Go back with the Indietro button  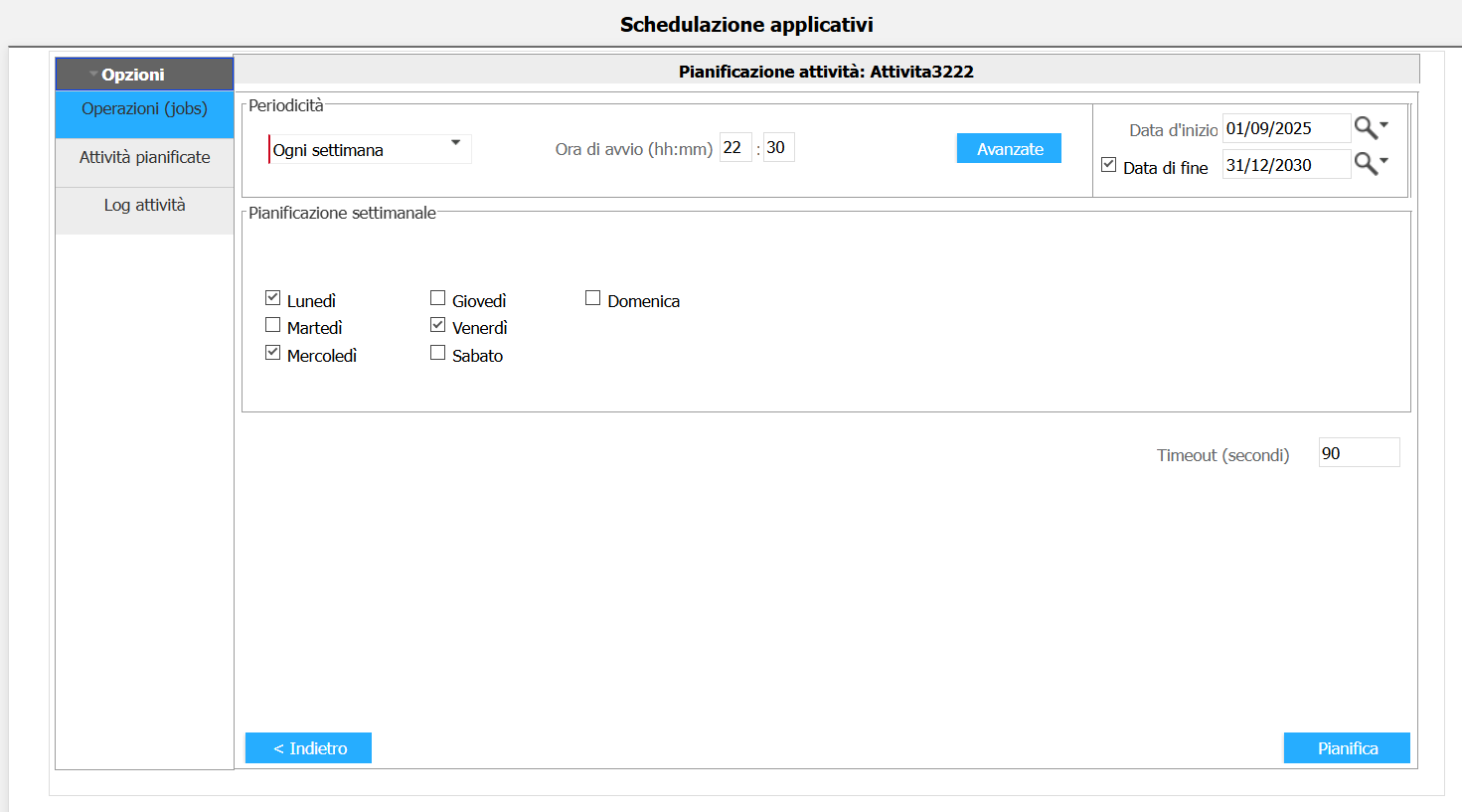tap(308, 748)
